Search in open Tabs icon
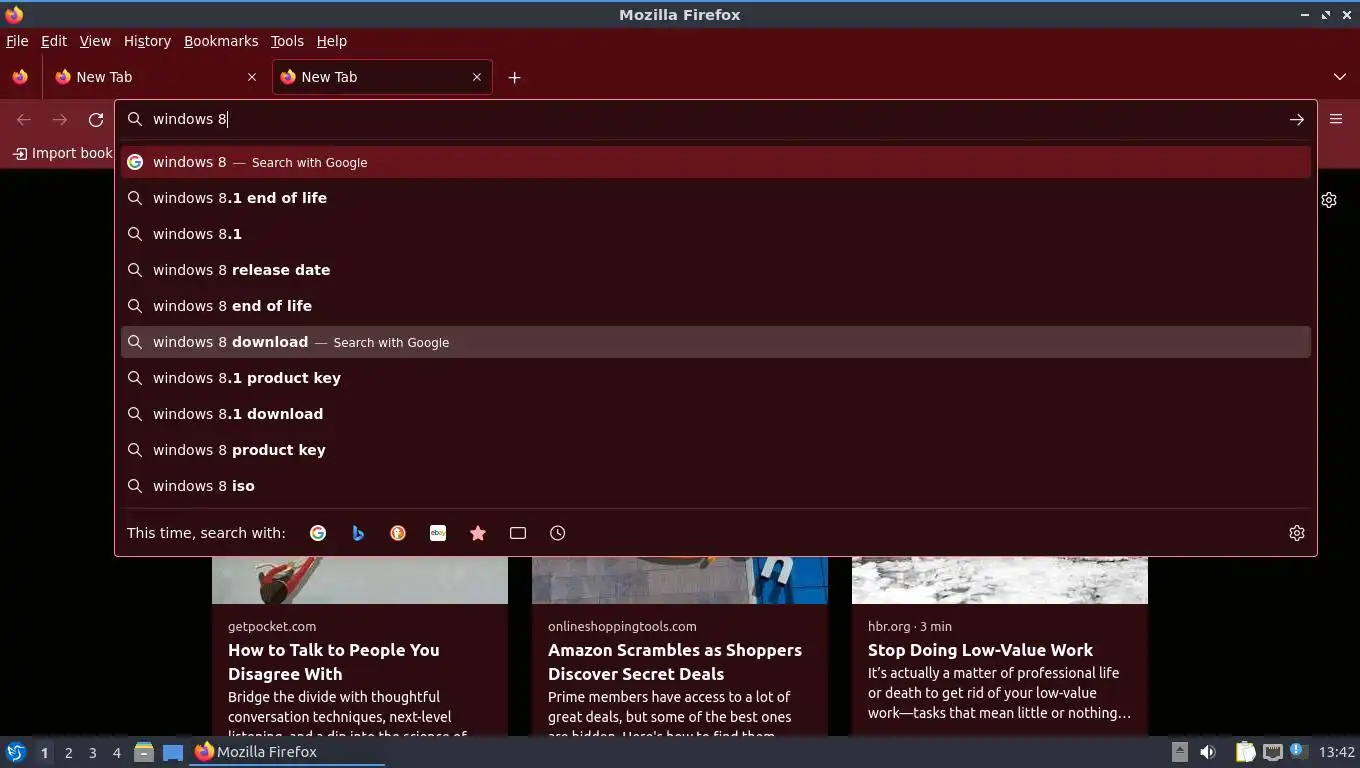 pyautogui.click(x=518, y=533)
